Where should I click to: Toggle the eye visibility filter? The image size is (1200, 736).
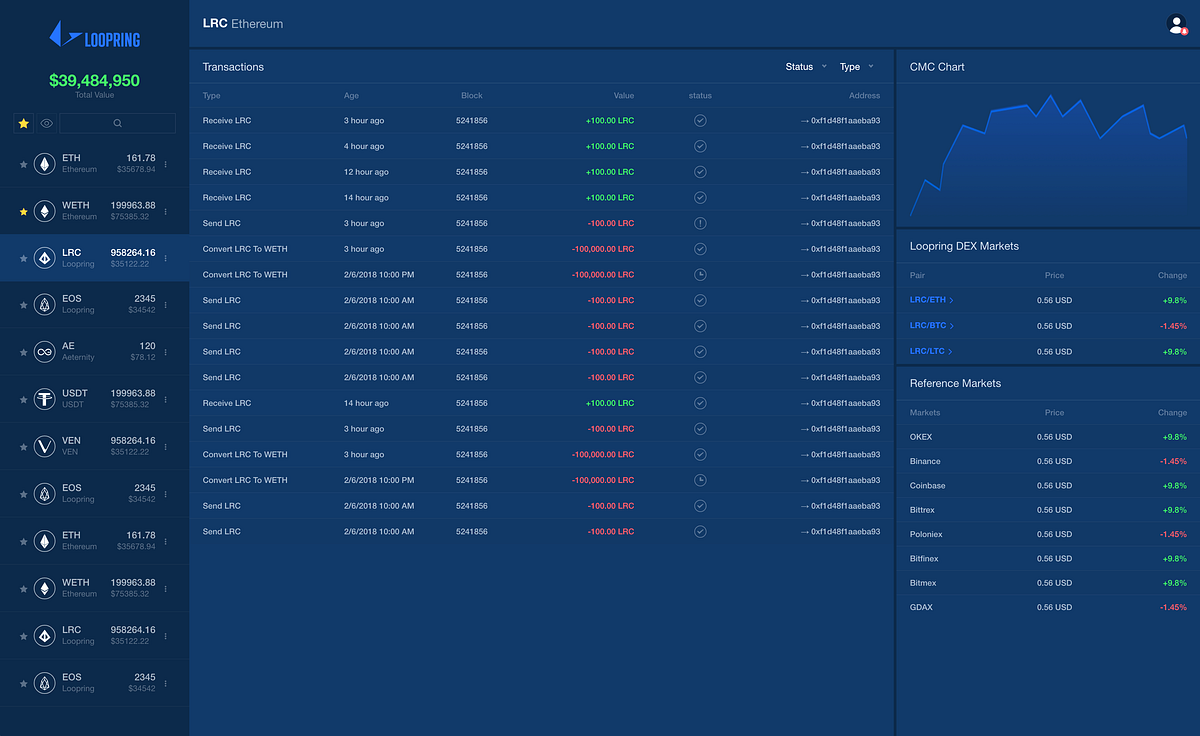[x=46, y=124]
